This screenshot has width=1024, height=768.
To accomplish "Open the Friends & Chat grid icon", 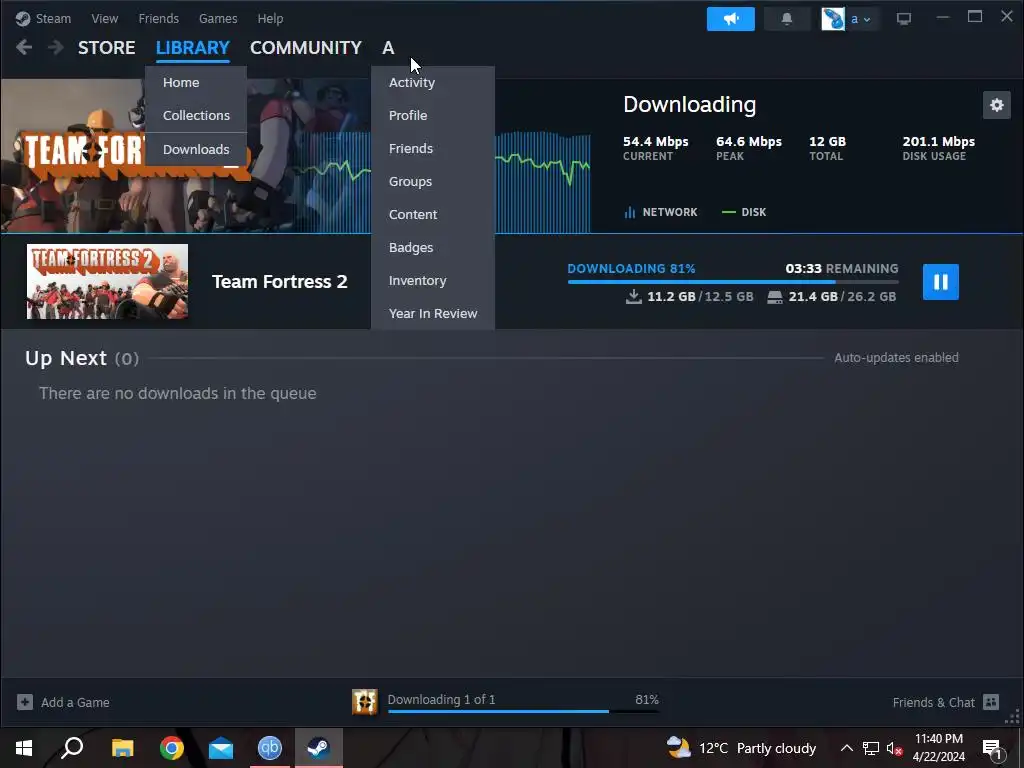I will click(x=991, y=702).
